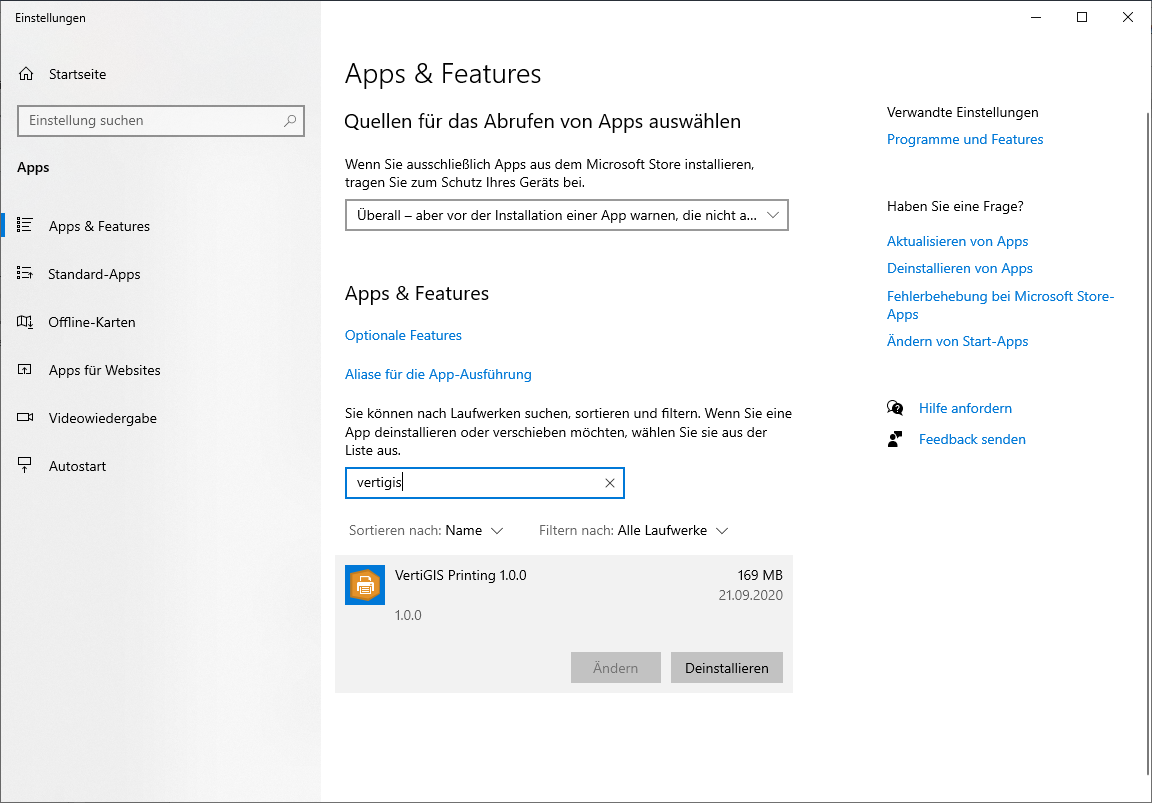The width and height of the screenshot is (1152, 803).
Task: Clear the vertigis search with X
Action: (x=610, y=483)
